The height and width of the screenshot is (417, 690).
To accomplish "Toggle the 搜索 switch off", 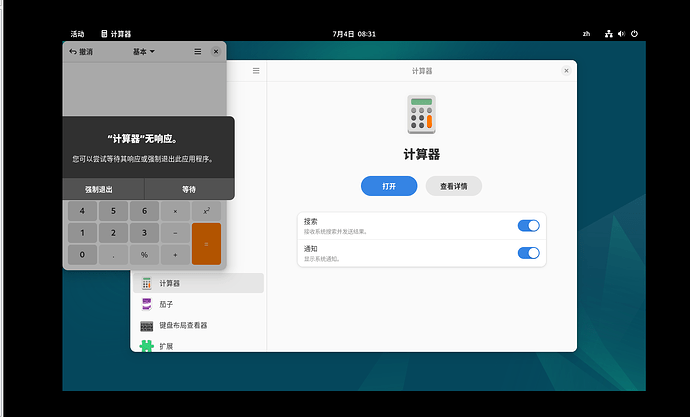I will [529, 226].
